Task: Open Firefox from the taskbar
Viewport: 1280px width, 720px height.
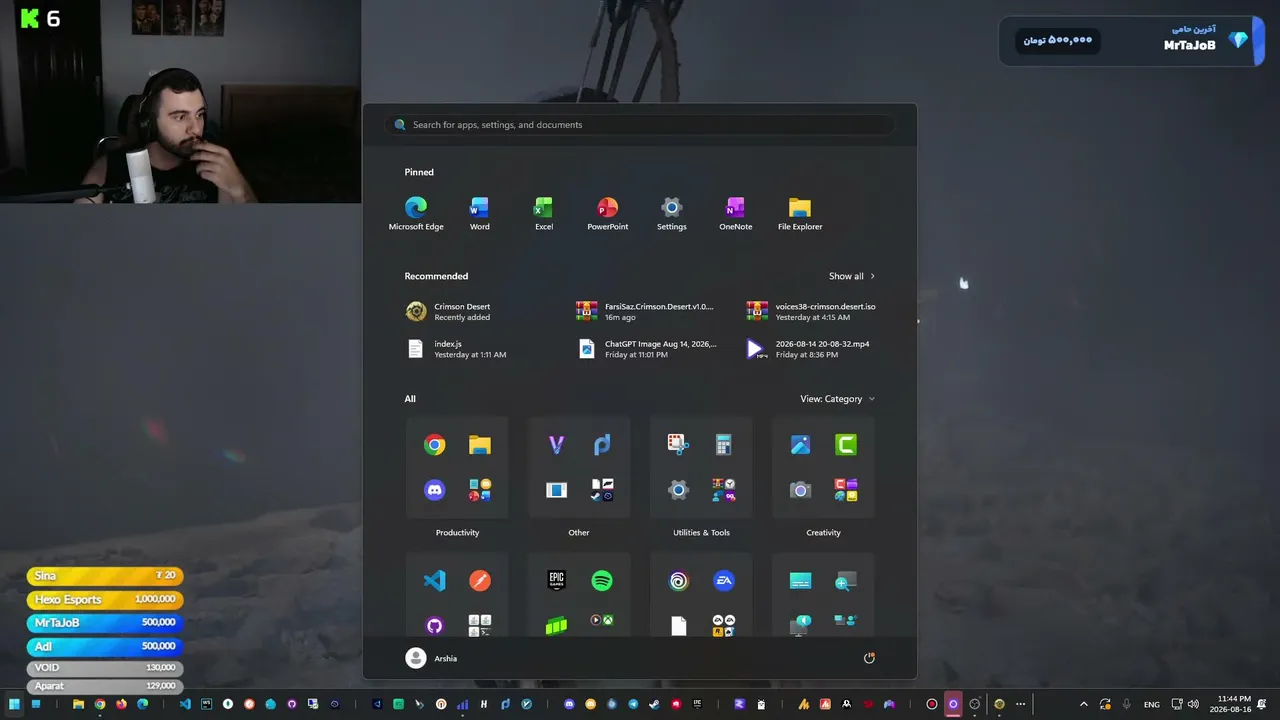Action: point(121,704)
